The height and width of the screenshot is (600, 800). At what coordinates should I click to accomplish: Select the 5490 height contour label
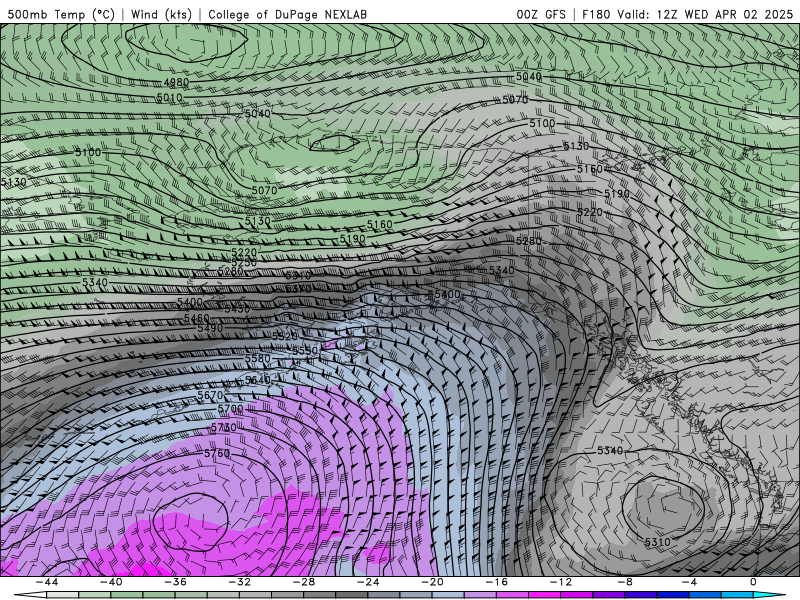tap(210, 328)
